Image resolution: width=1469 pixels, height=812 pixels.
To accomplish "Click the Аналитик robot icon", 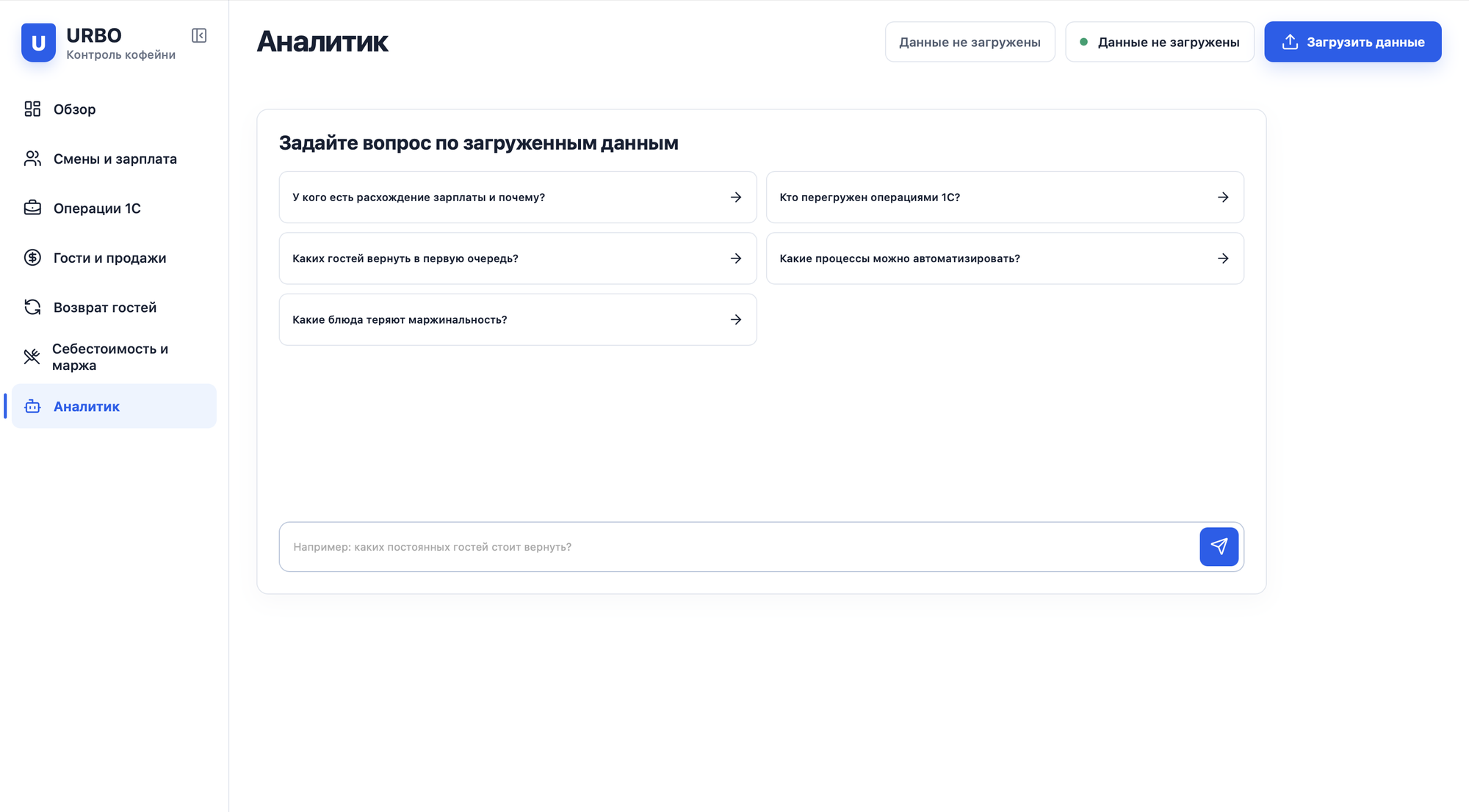I will pos(32,406).
